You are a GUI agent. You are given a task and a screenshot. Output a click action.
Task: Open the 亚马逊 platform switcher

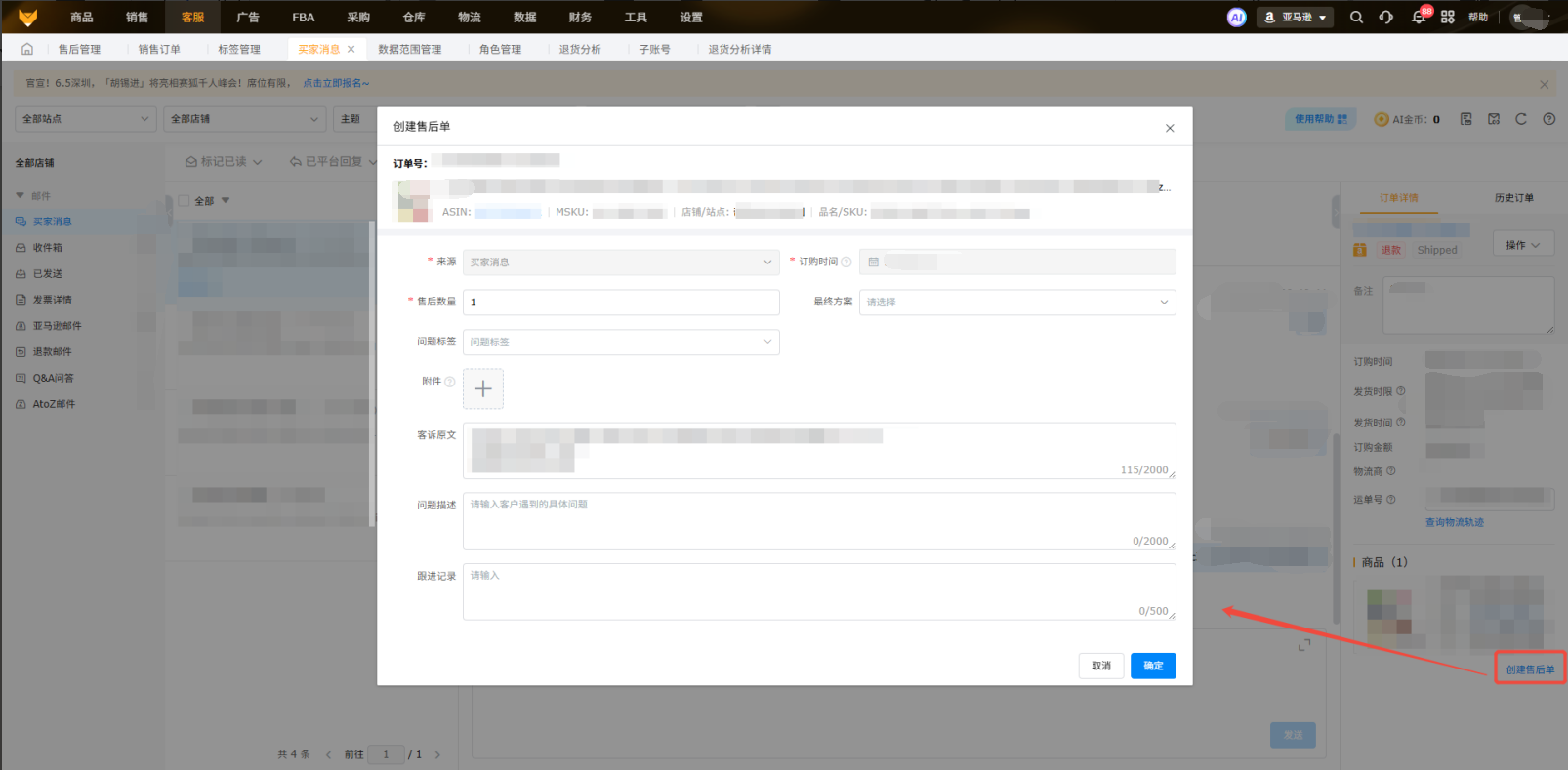click(1296, 17)
